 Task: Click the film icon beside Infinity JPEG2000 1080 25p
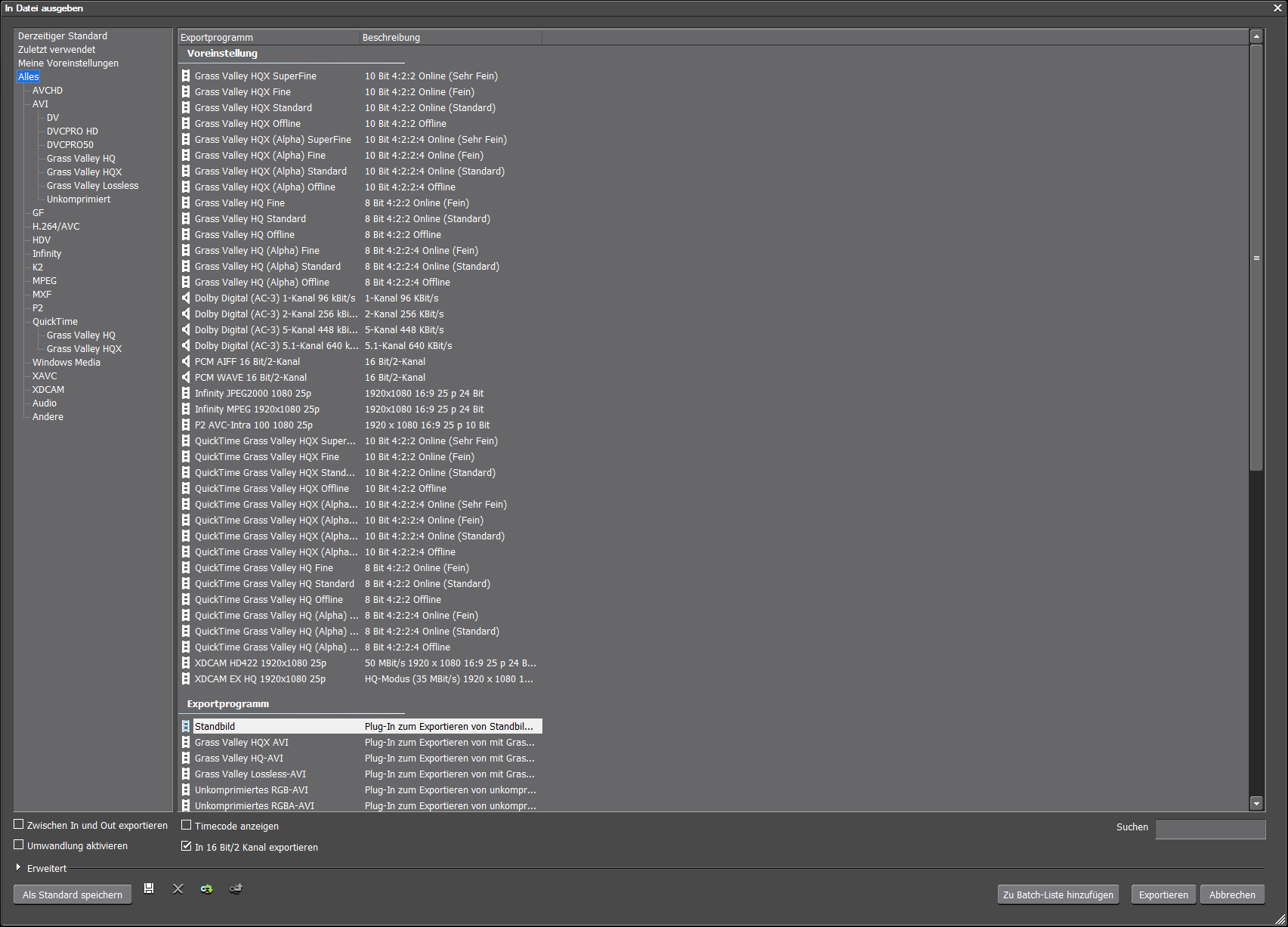186,393
